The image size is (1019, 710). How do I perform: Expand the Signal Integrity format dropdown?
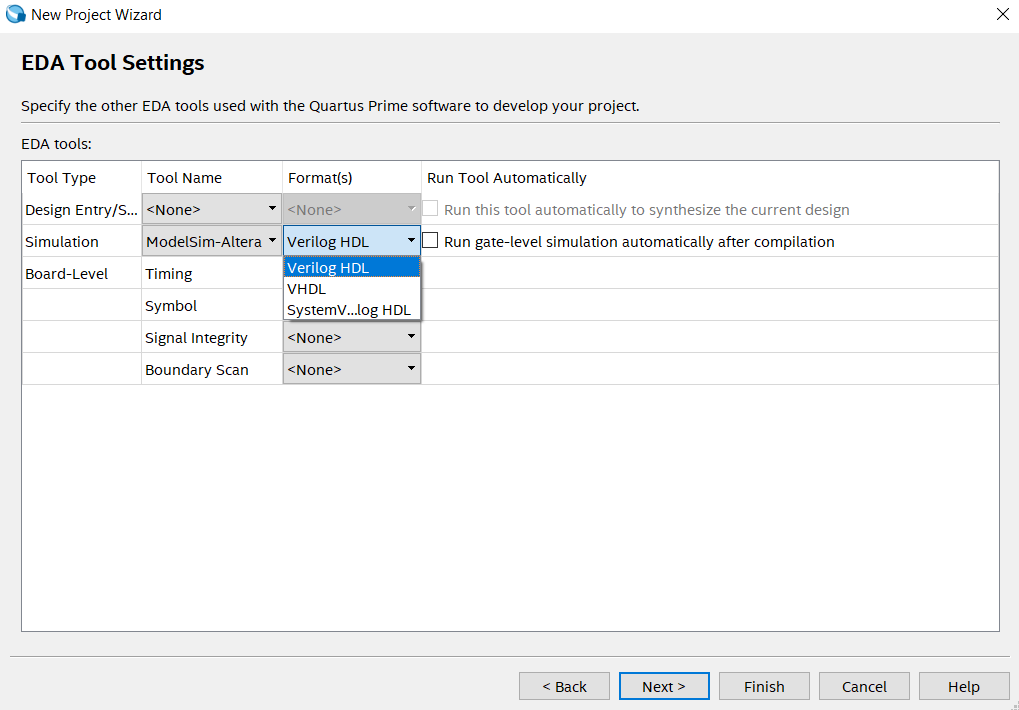(351, 338)
